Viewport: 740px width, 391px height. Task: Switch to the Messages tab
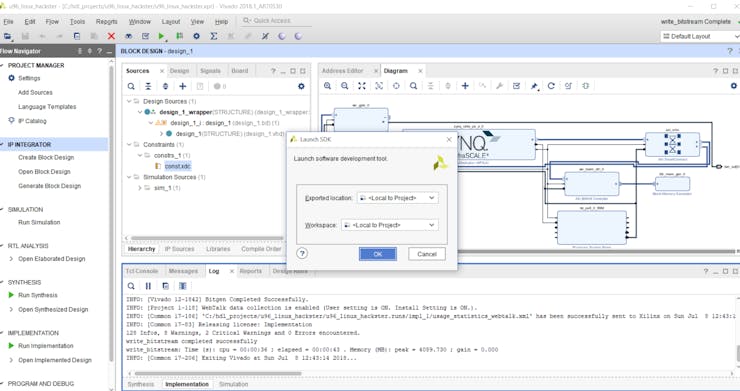coord(183,271)
